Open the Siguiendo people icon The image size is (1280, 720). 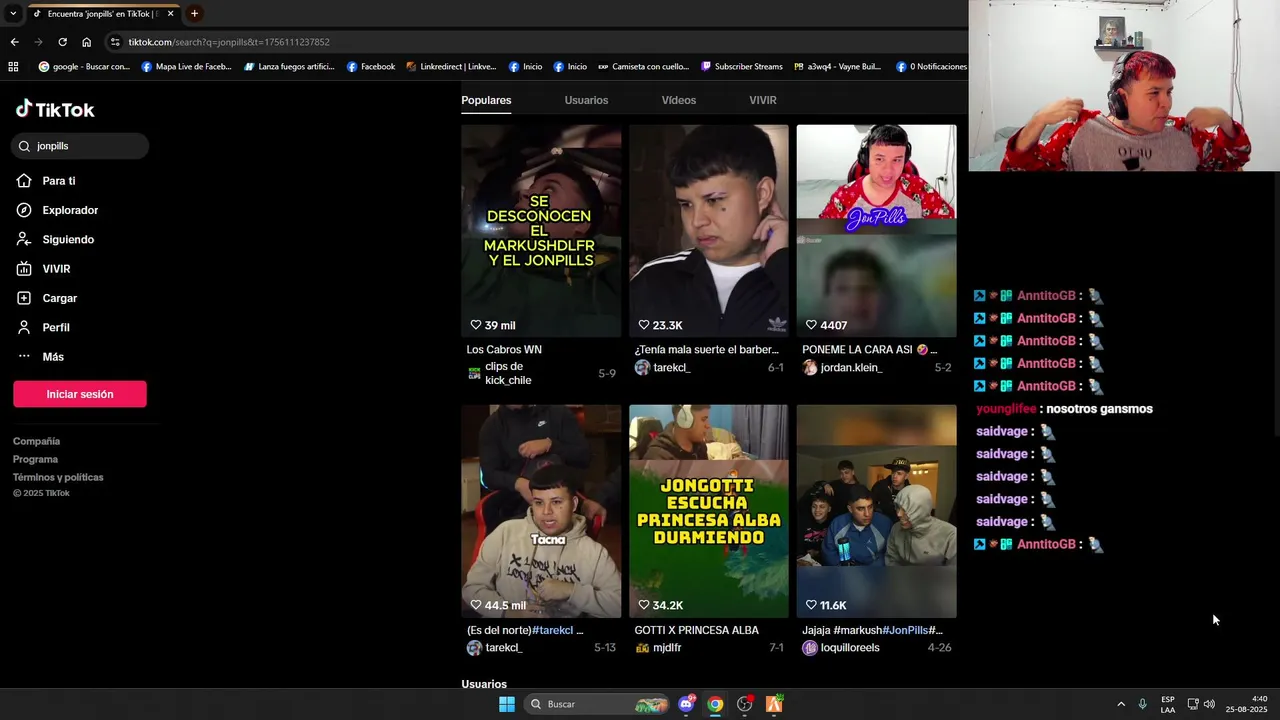[x=24, y=239]
